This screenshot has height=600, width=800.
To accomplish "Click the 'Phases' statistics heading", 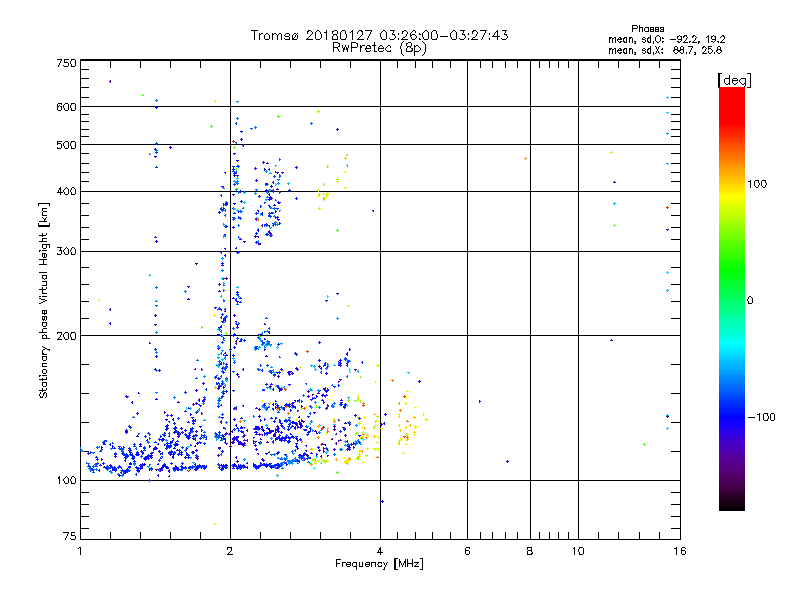I will (647, 29).
